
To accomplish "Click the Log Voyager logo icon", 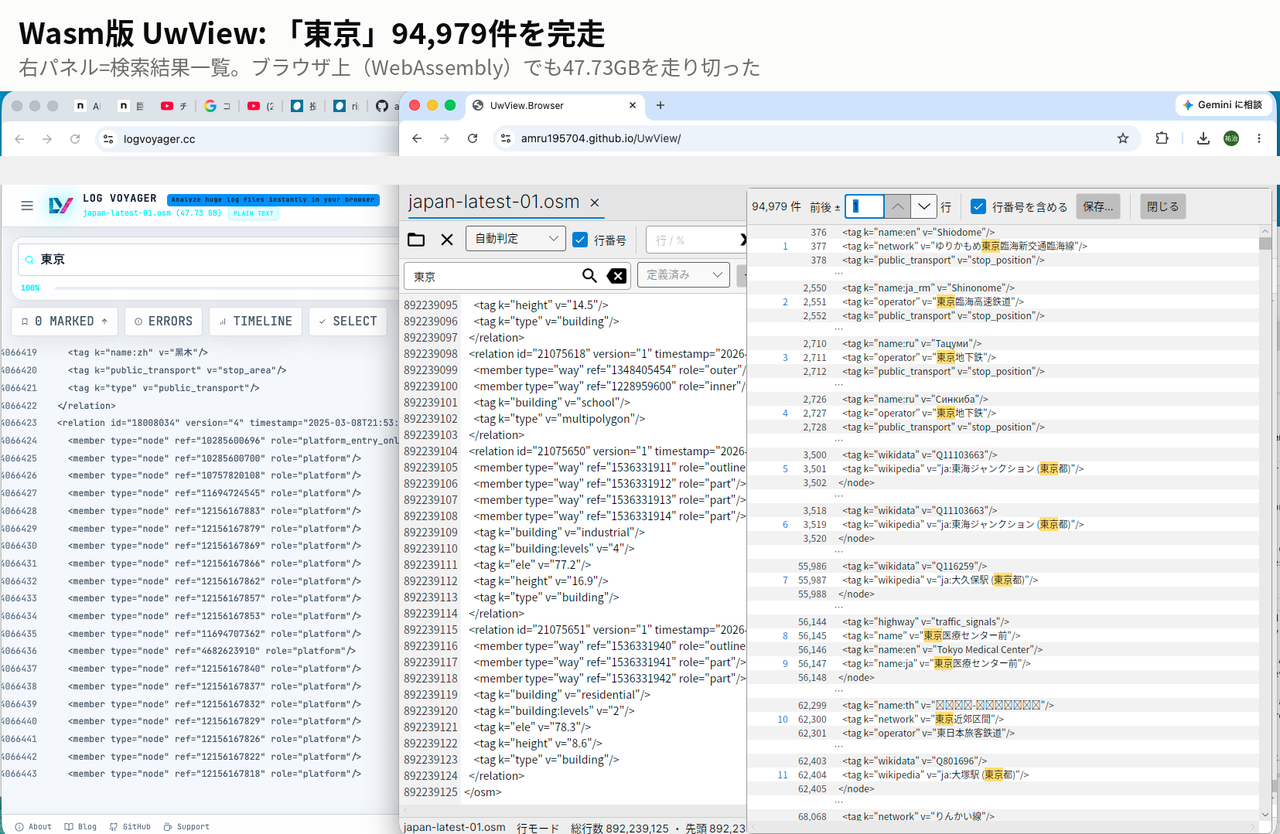I will (61, 206).
